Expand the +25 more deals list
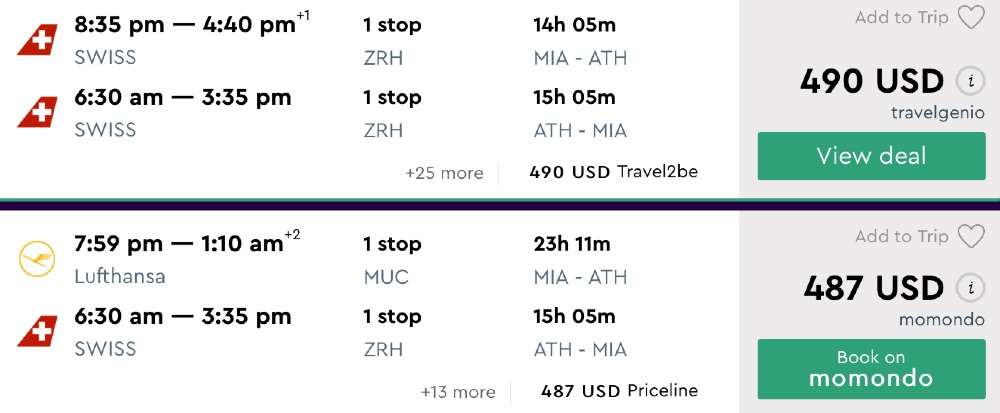 (x=444, y=173)
